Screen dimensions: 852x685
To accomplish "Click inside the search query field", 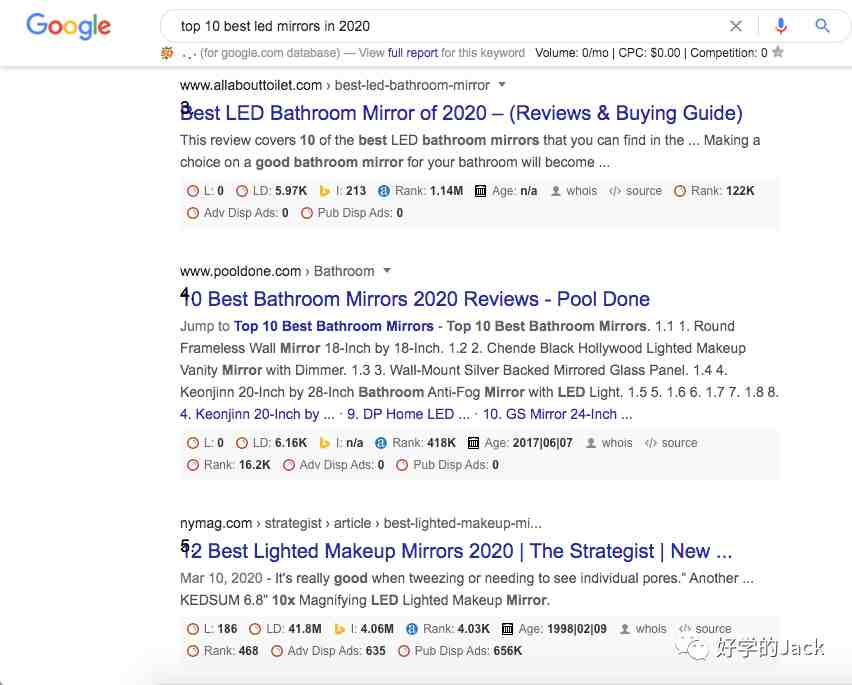I will pos(446,26).
